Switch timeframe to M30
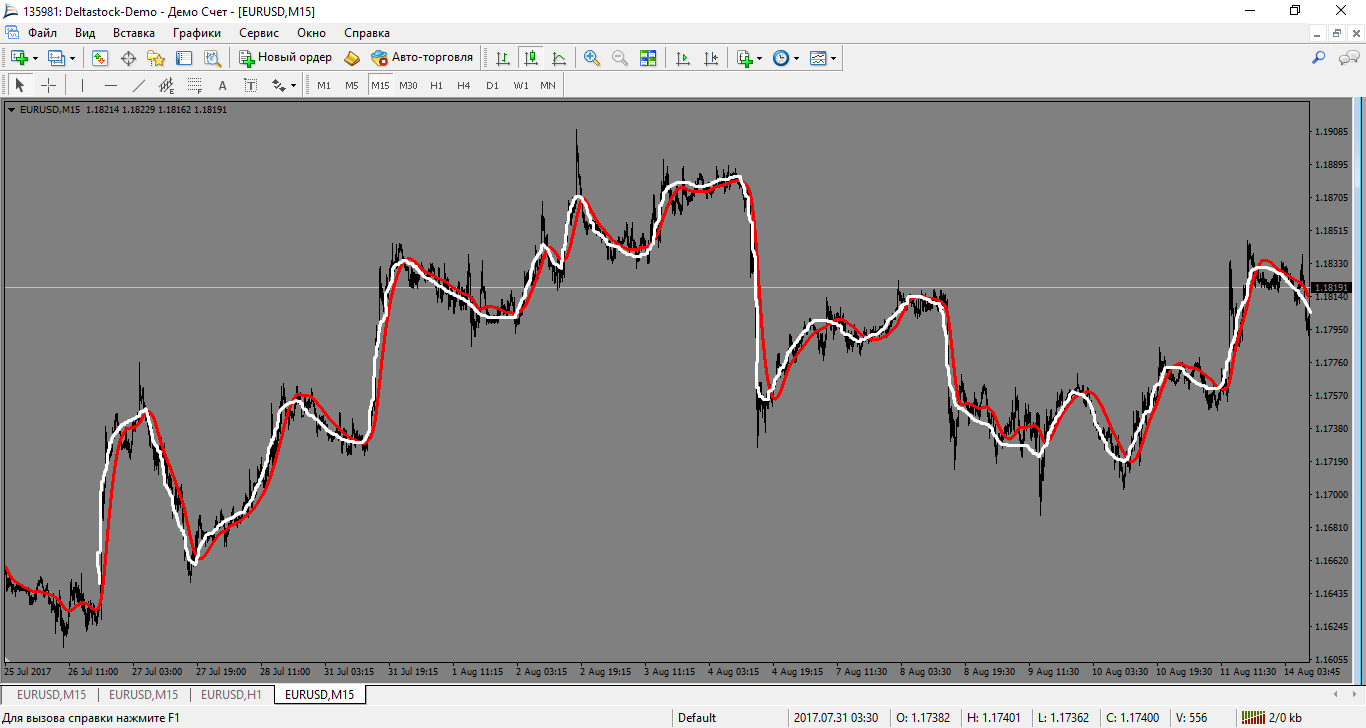The image size is (1366, 728). pos(408,85)
